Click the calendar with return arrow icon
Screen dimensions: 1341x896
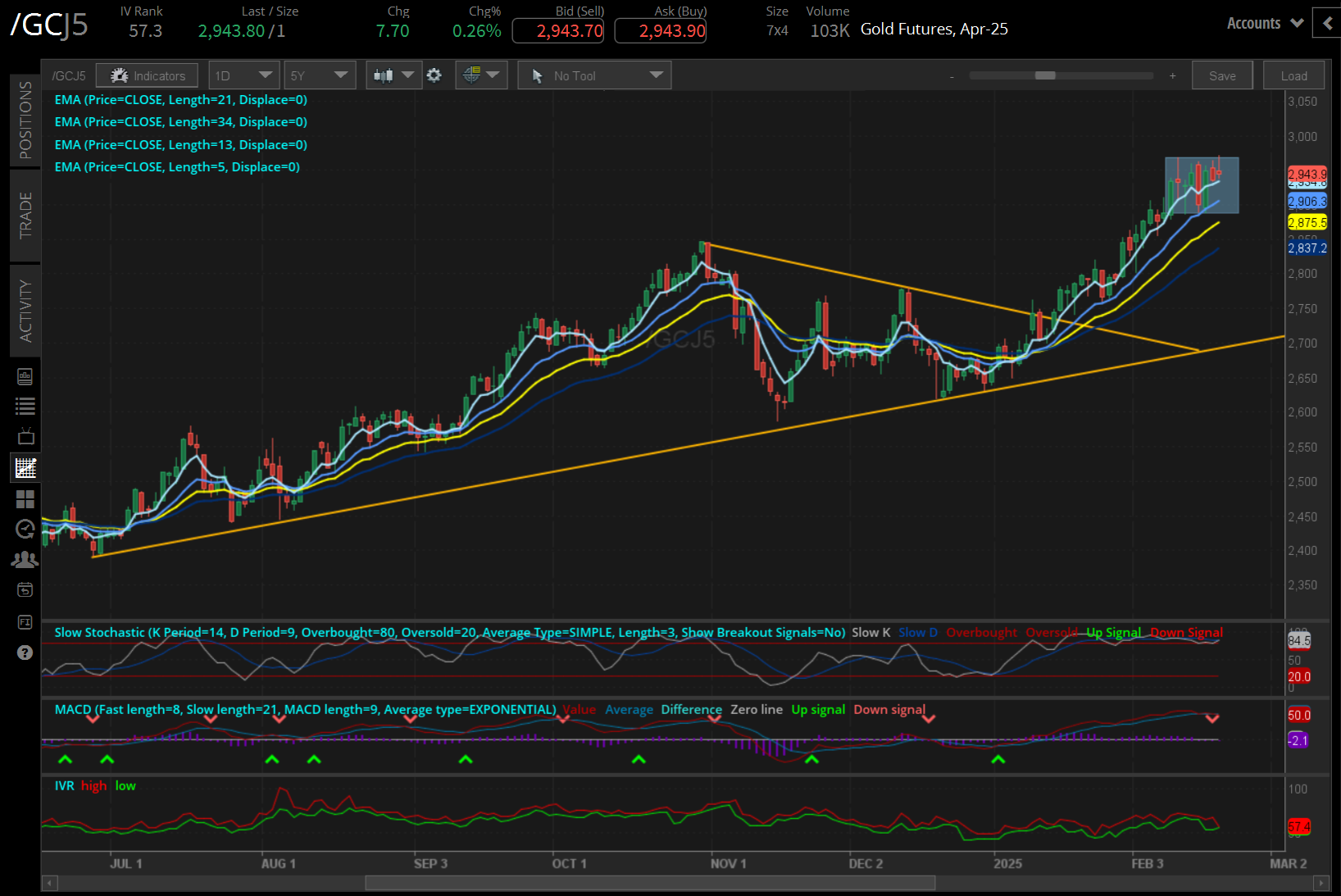tap(25, 590)
